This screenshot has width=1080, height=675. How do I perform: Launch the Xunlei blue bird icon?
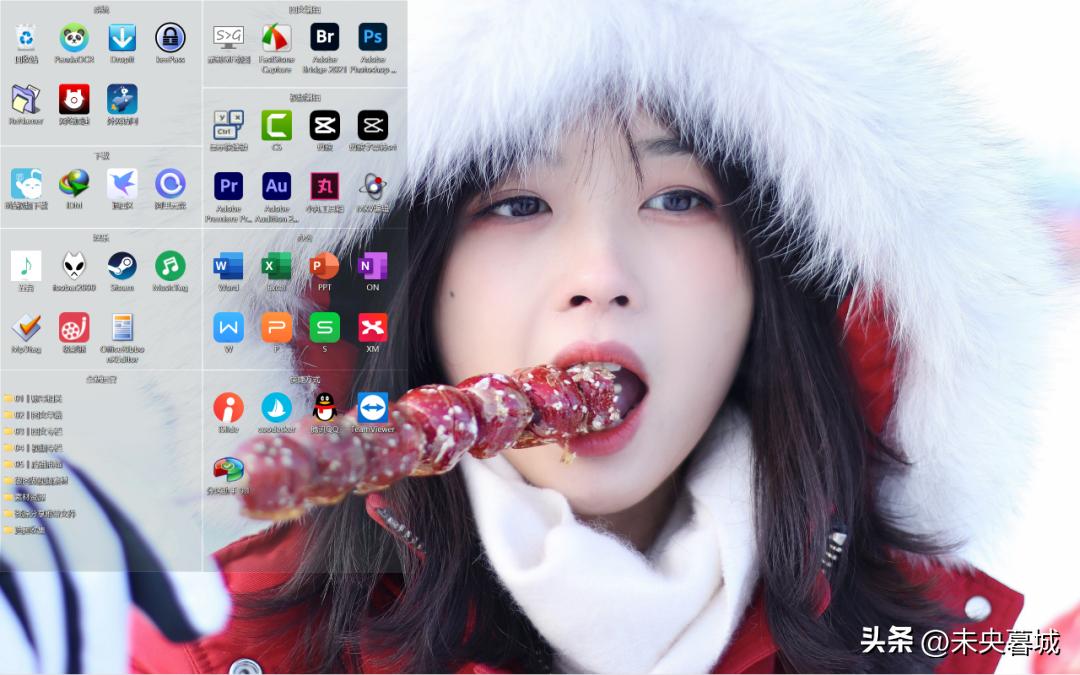pos(122,184)
